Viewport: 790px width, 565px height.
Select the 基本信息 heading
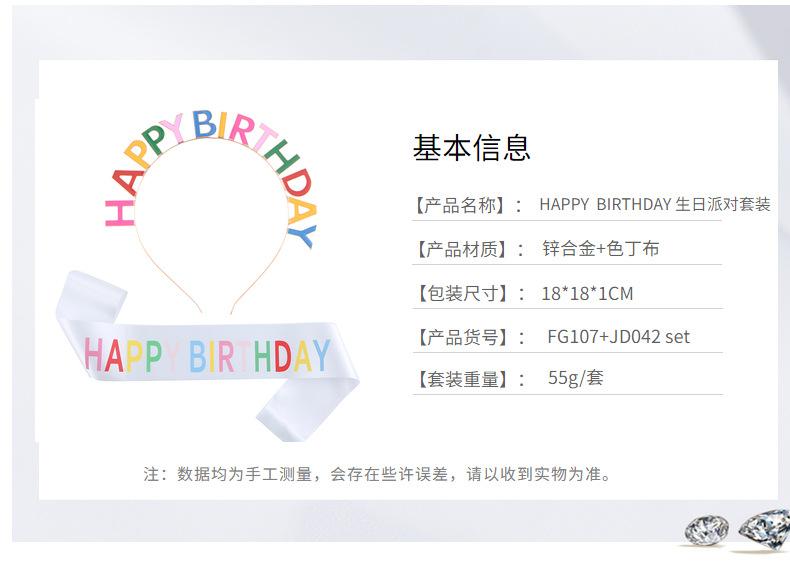click(471, 148)
